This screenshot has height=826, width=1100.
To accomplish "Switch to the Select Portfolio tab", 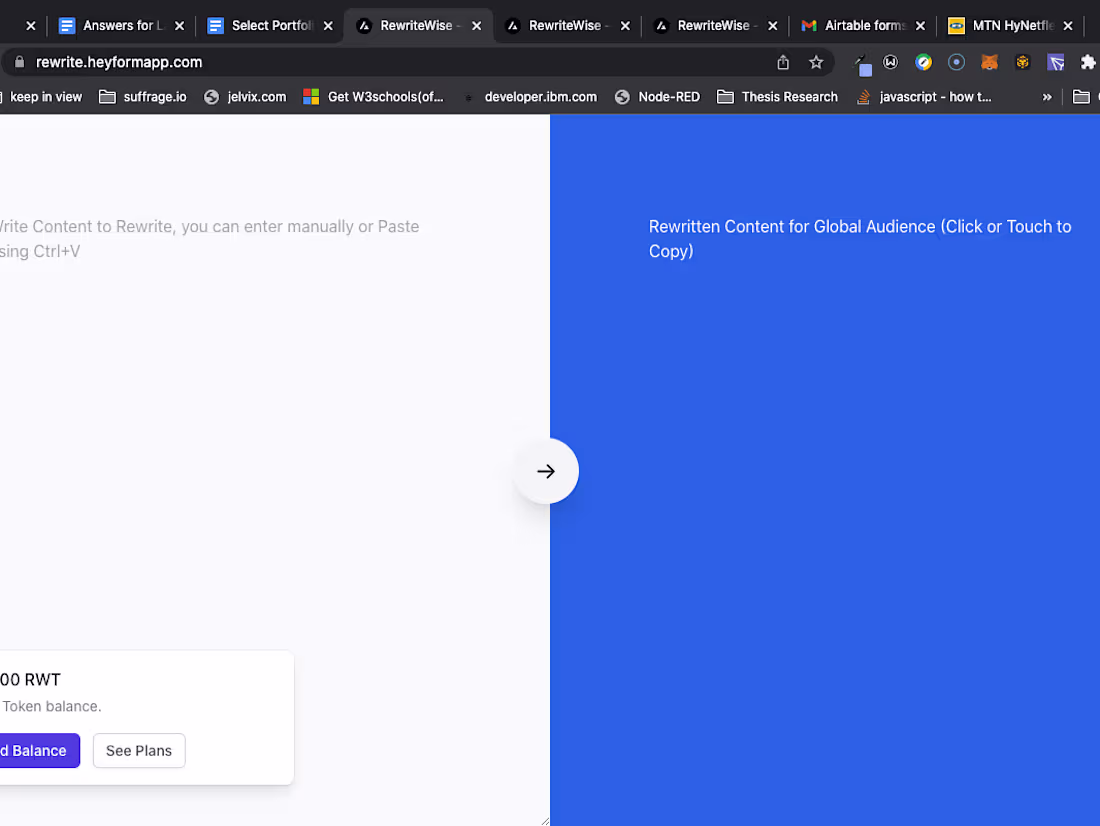I will coord(269,26).
